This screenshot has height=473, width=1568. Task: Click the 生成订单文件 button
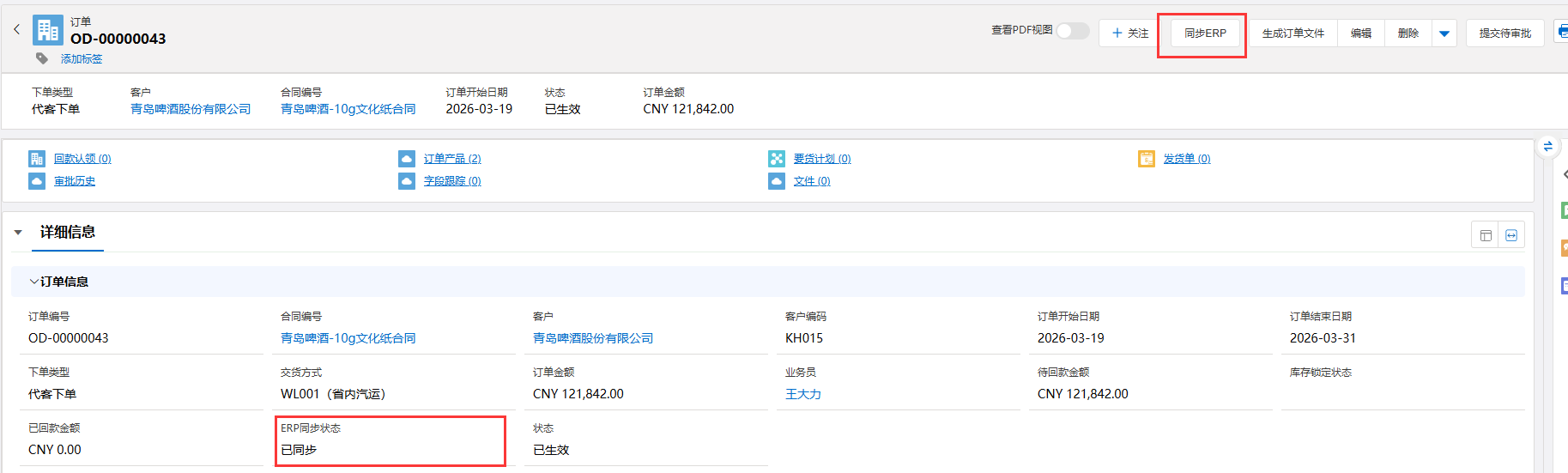click(x=1293, y=33)
